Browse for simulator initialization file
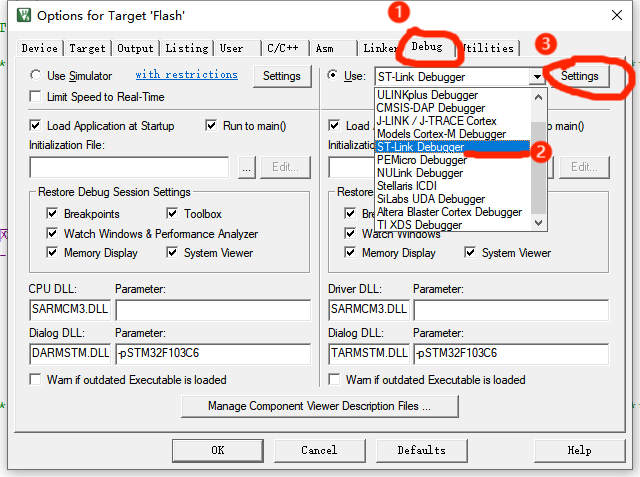Screen dimensions: 640x477 pyautogui.click(x=247, y=167)
